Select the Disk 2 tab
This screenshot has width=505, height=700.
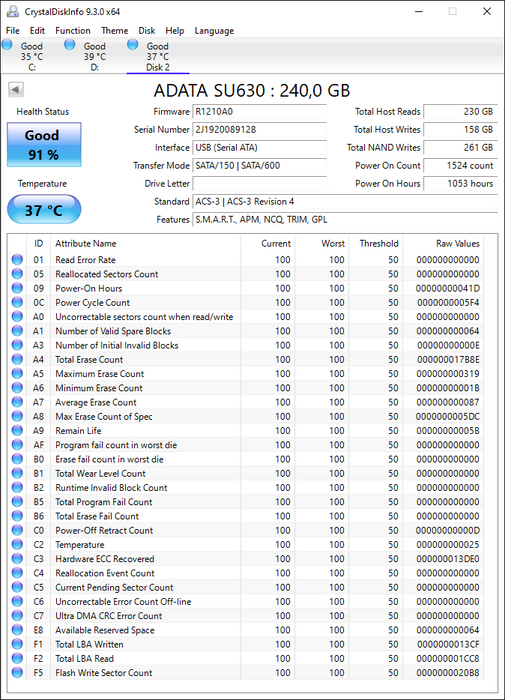click(x=158, y=56)
